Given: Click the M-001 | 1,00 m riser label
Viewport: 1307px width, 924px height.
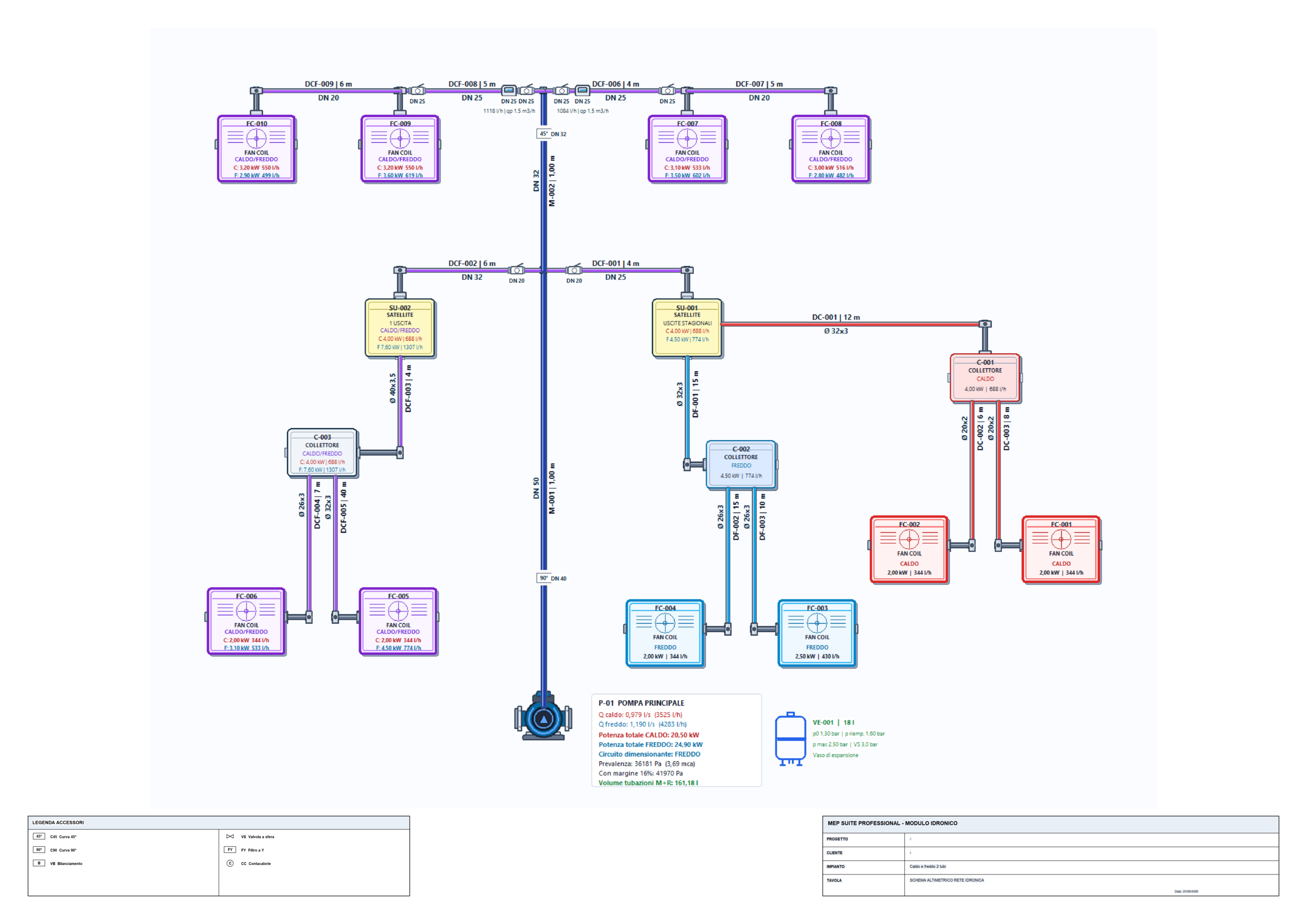Looking at the screenshot, I should point(551,489).
